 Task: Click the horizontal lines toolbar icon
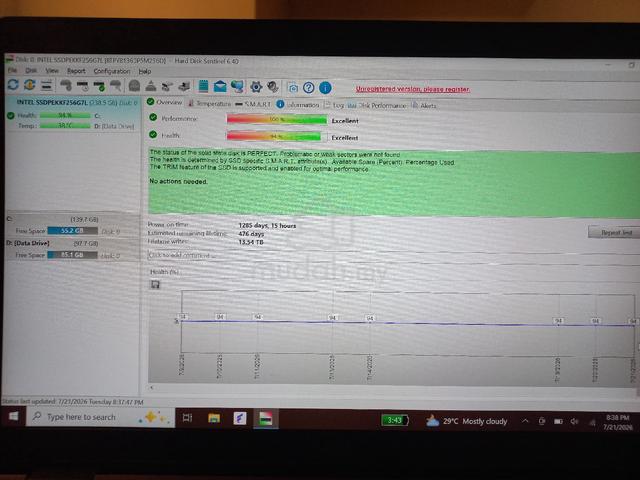[47, 85]
